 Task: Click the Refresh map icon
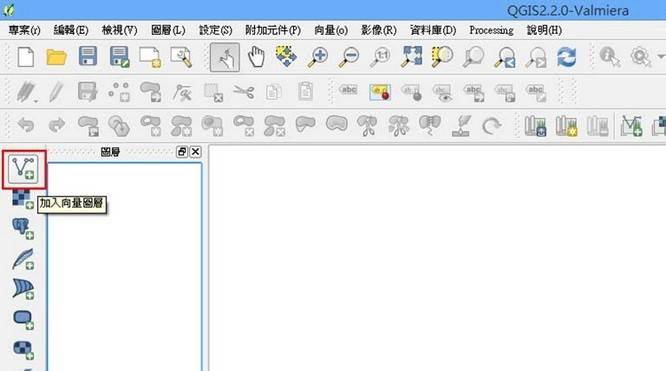567,57
